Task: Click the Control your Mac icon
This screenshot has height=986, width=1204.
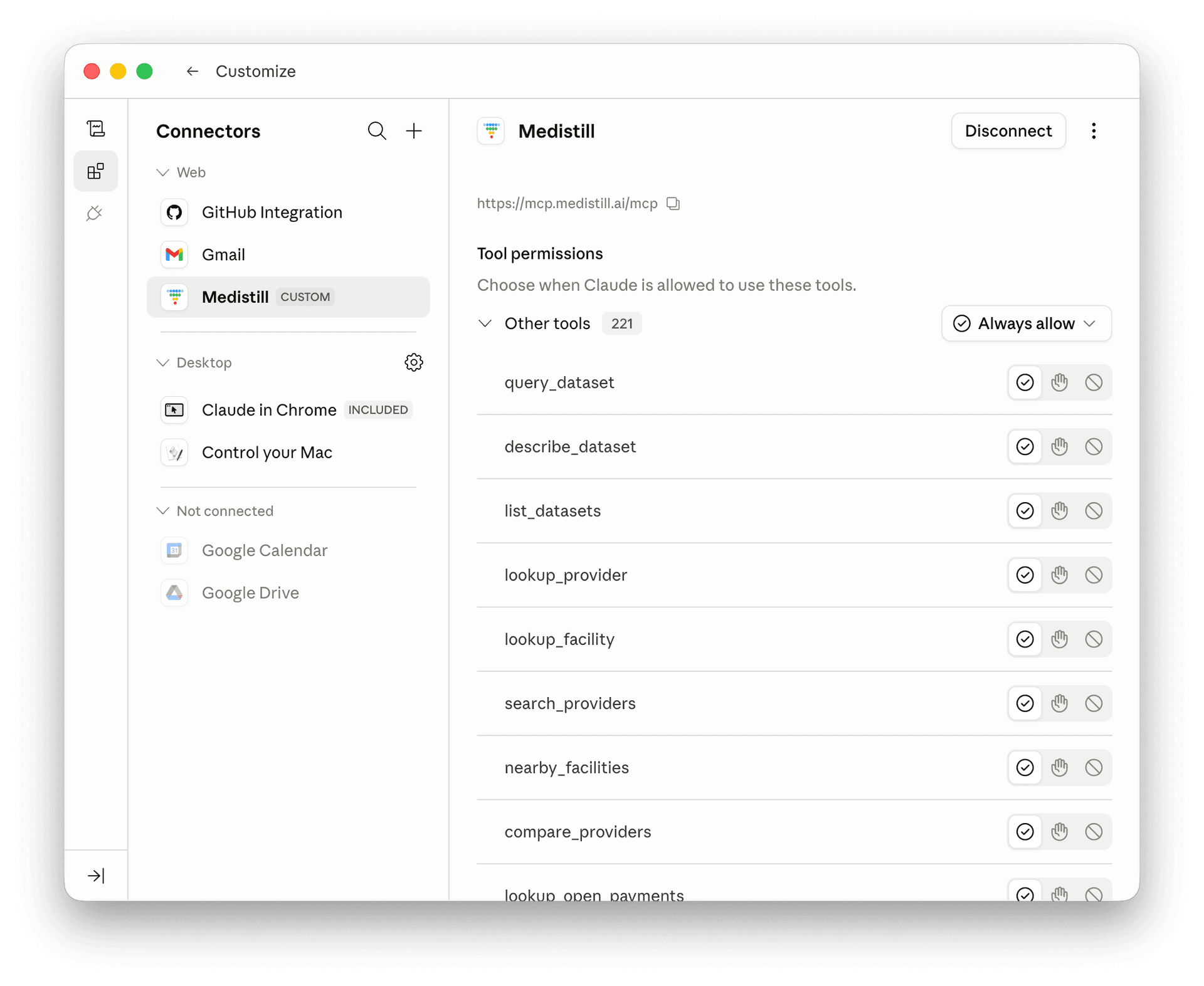Action: [174, 453]
